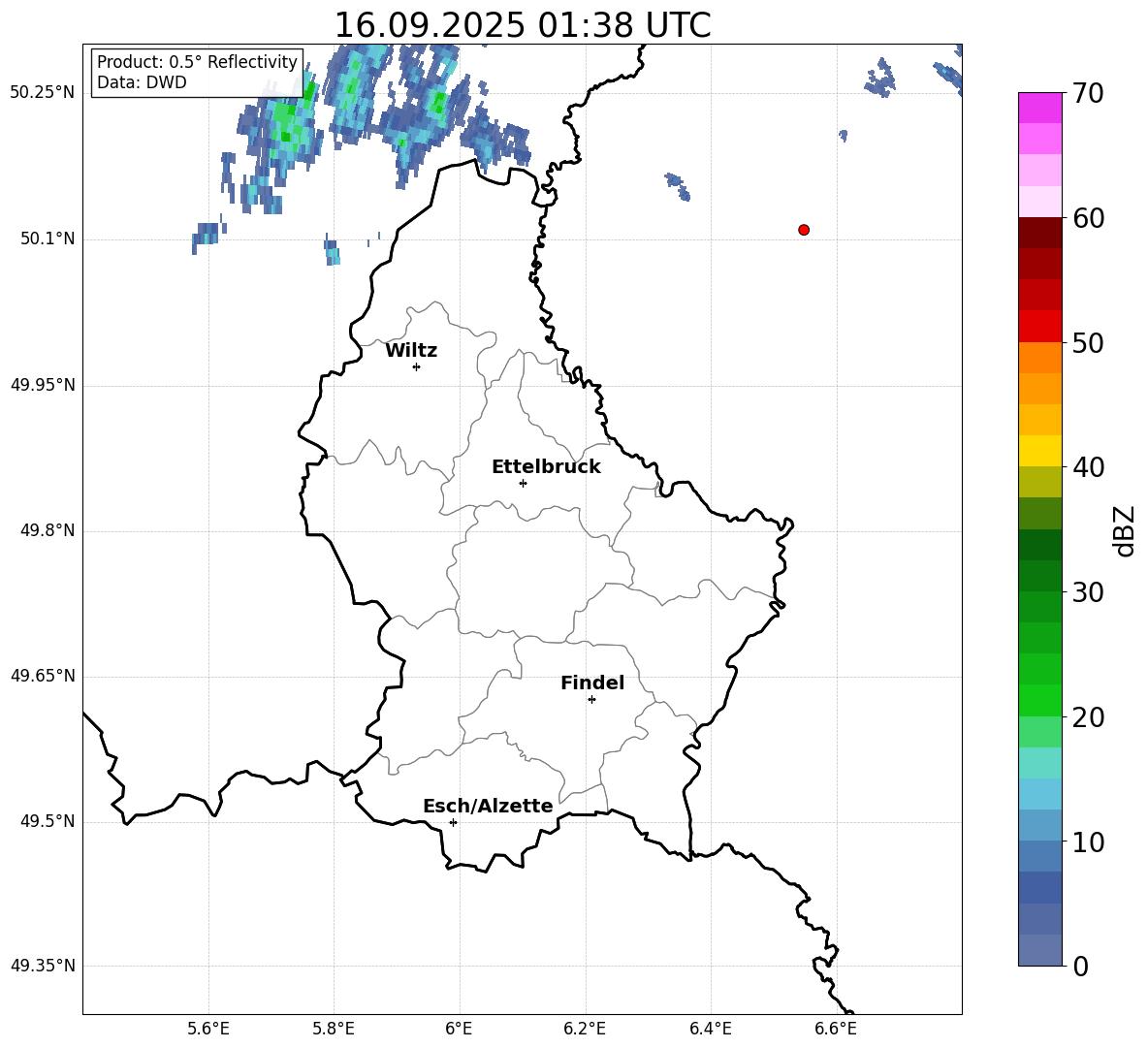Click the yellow colorbar swatch just above the 40 tick
Screen dimensions: 1148x1048
click(x=1039, y=451)
